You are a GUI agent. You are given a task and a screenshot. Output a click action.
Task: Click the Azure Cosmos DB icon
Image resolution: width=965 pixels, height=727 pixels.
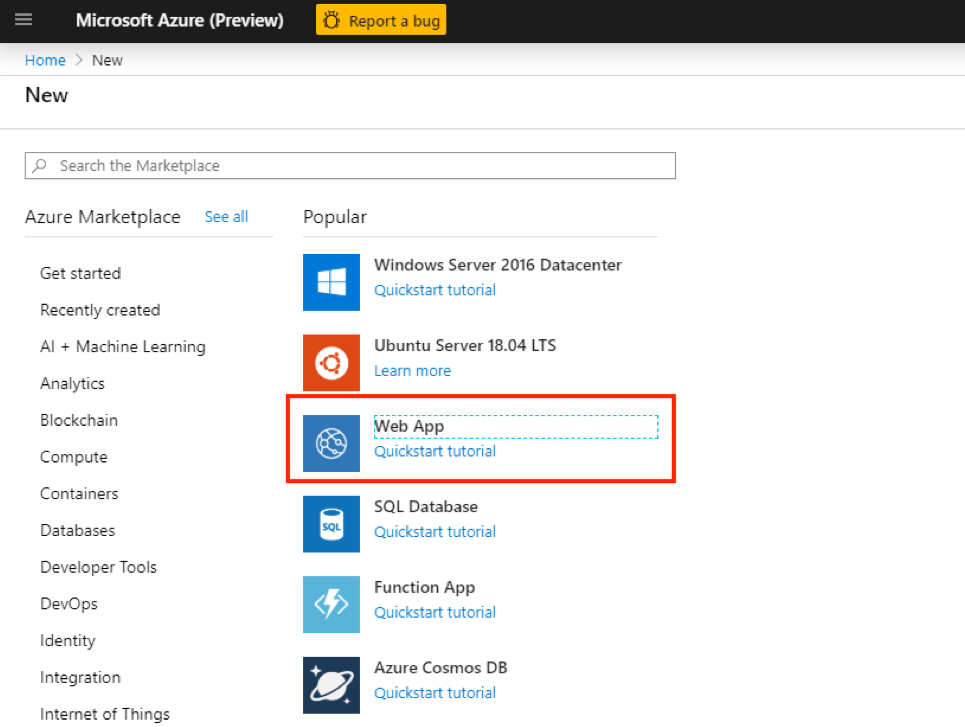pos(331,684)
